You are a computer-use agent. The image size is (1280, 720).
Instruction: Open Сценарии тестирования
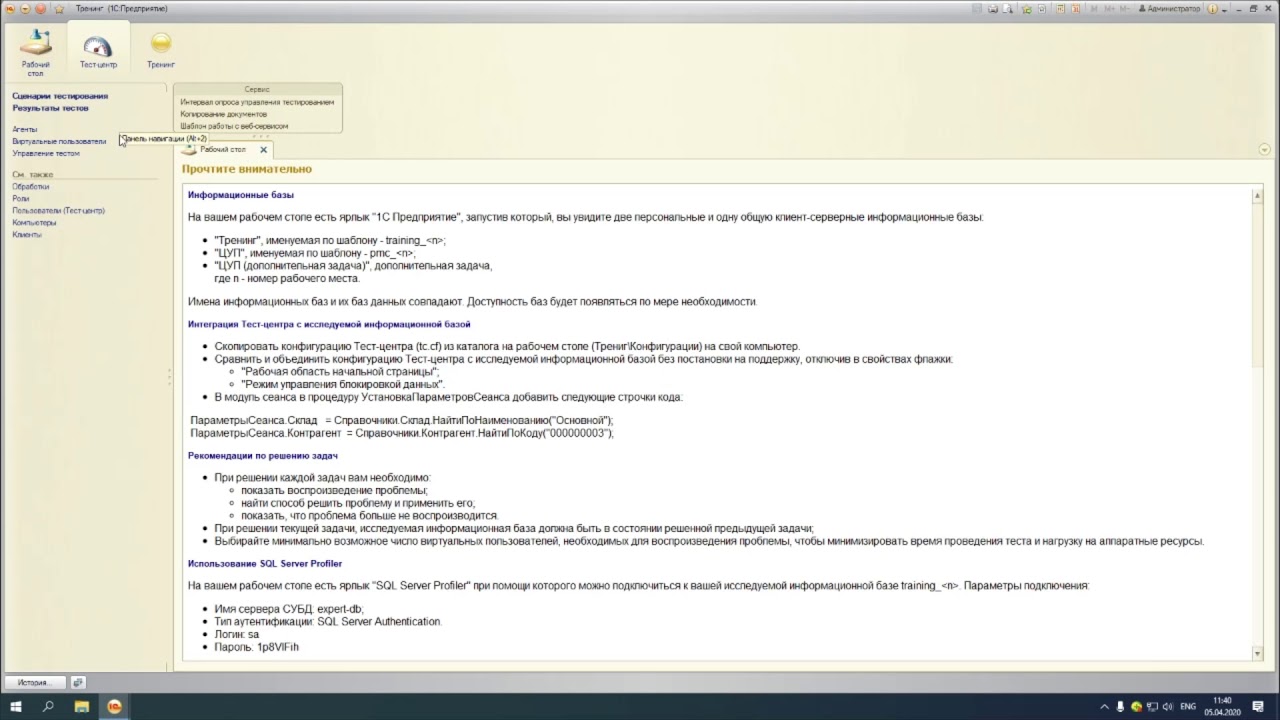tap(60, 96)
